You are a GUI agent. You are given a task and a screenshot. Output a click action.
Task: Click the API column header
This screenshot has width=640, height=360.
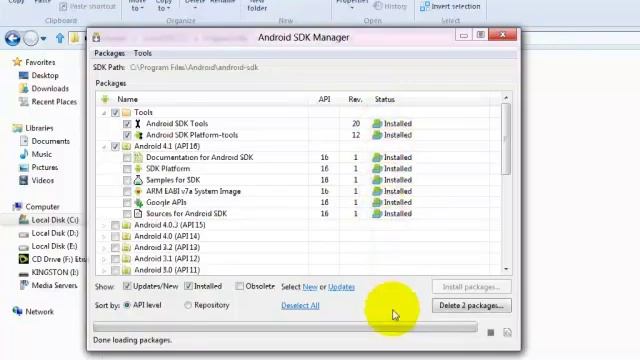324,99
